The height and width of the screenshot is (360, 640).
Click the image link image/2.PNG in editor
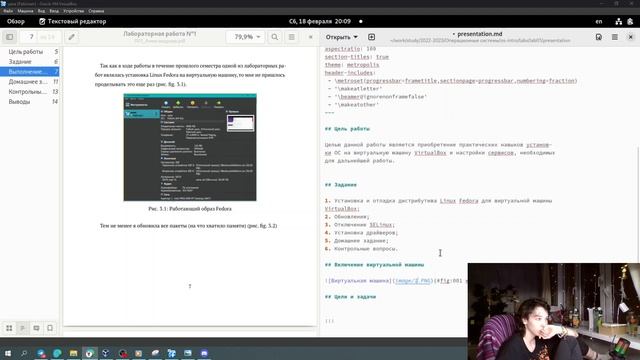412,280
